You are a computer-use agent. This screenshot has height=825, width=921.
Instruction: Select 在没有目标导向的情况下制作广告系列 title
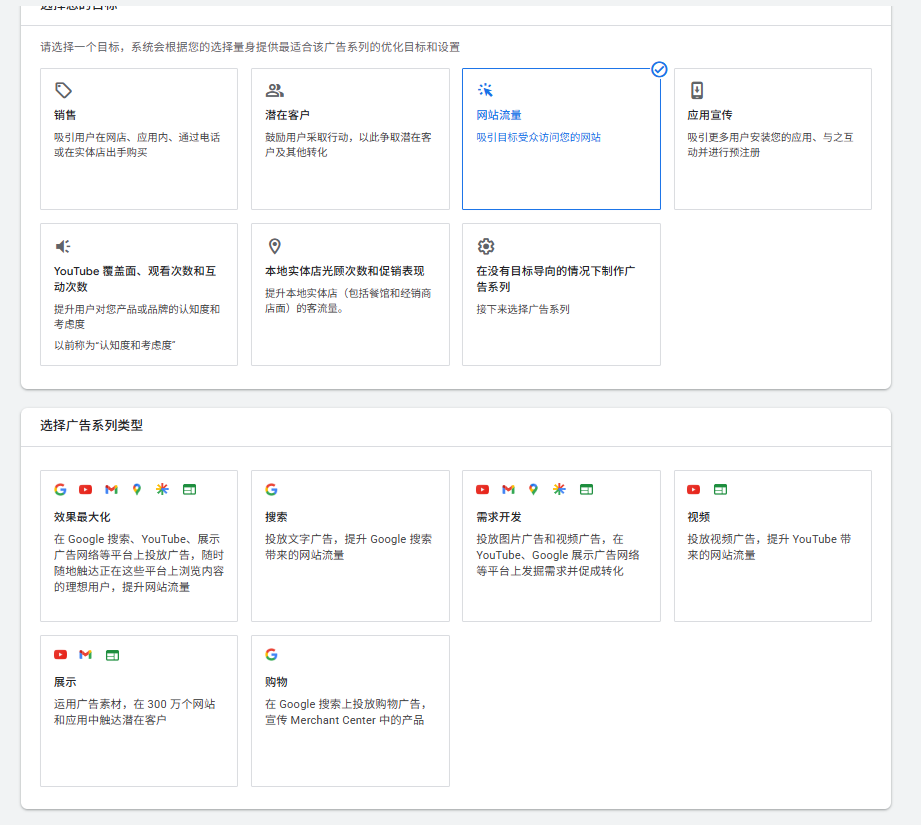point(556,279)
